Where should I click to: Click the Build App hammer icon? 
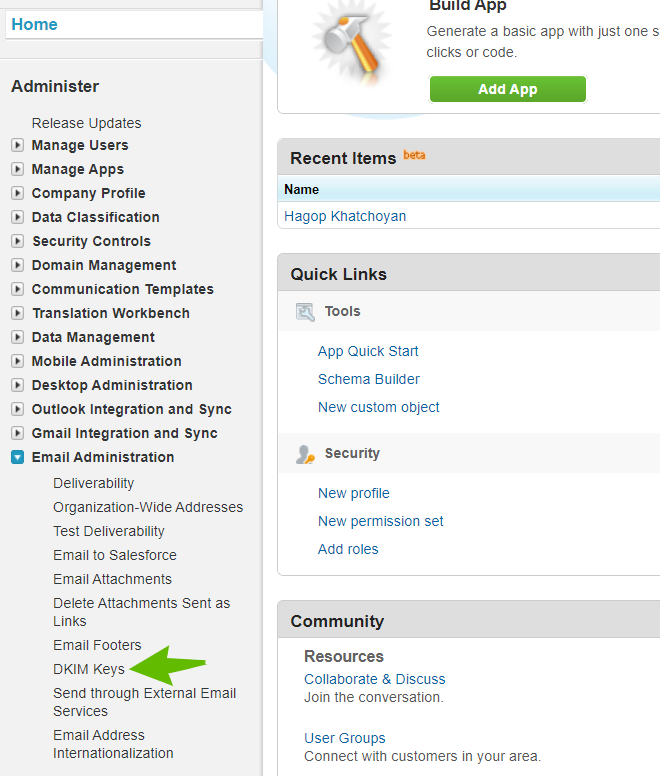pos(352,45)
